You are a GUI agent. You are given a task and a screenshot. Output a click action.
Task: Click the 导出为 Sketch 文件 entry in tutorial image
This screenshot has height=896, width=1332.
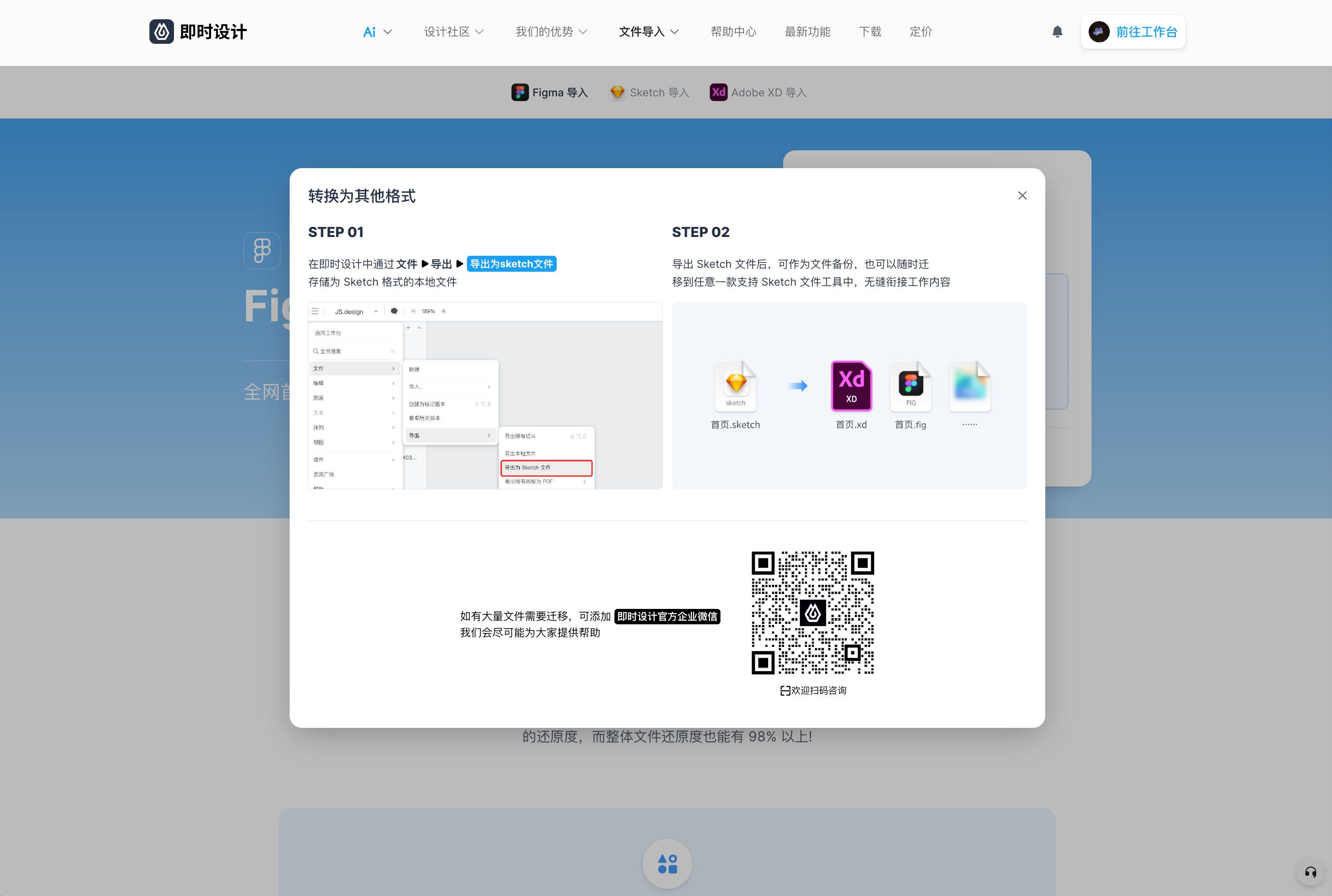click(x=546, y=467)
